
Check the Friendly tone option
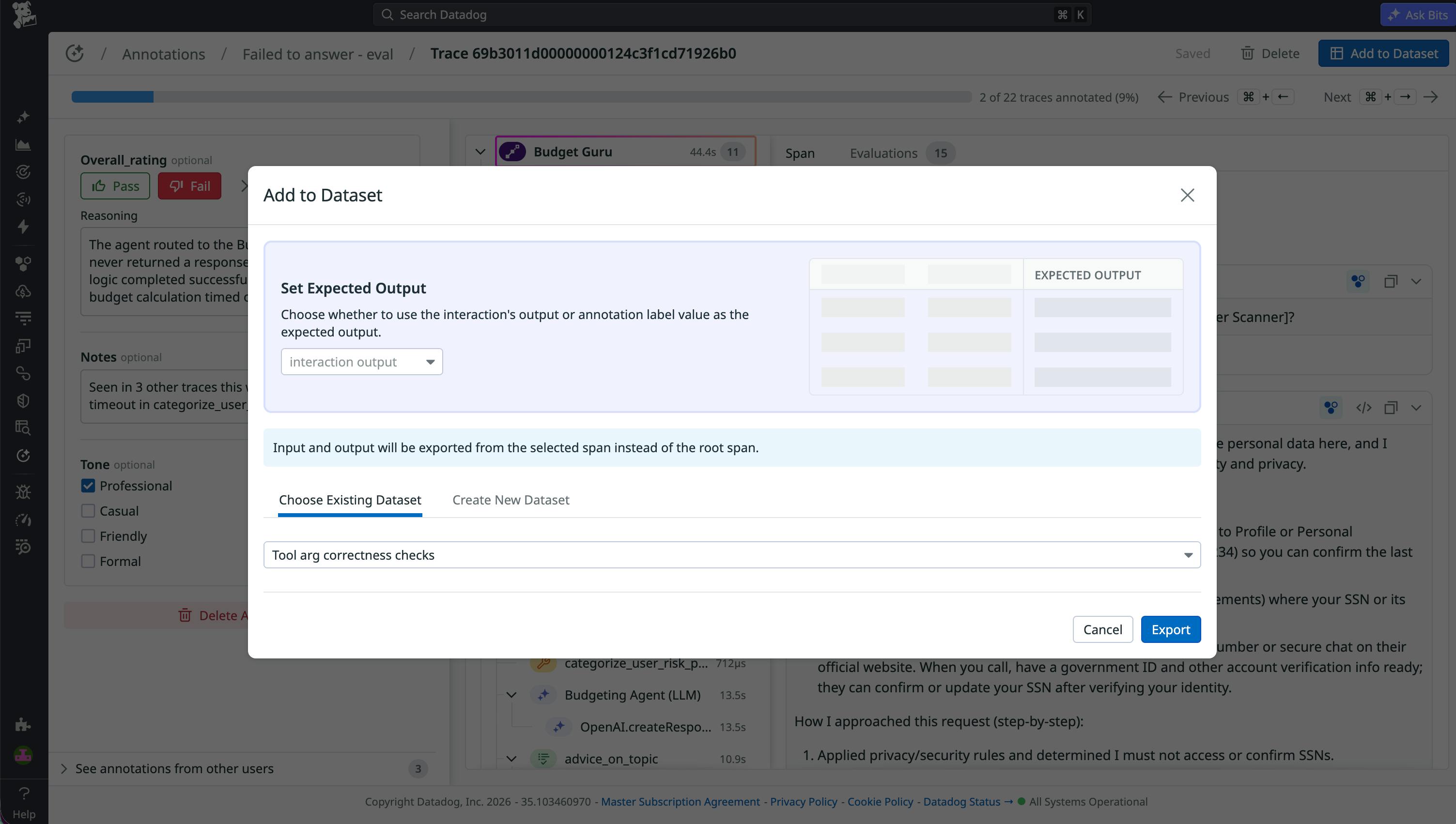click(88, 535)
